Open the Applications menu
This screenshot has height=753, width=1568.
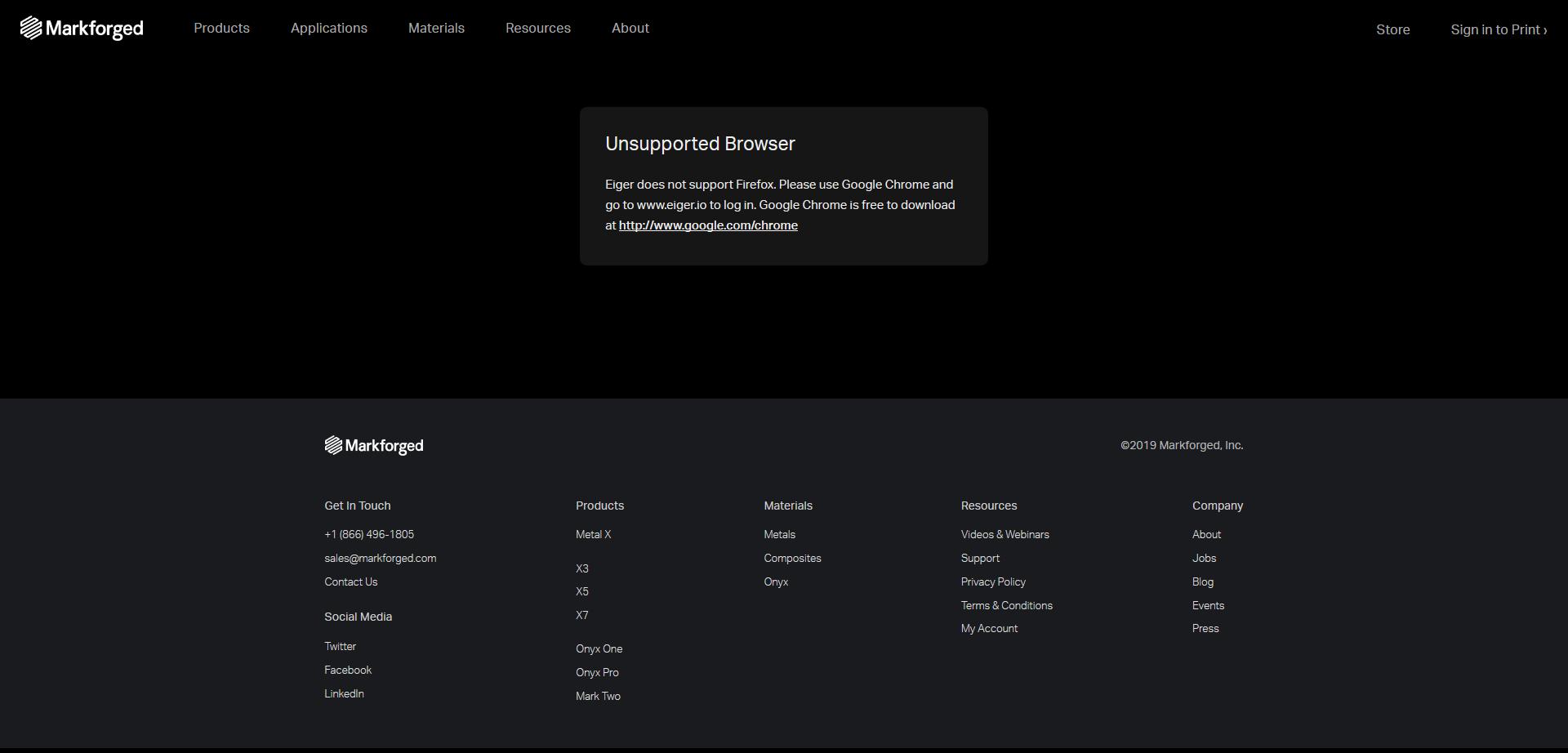click(x=328, y=28)
